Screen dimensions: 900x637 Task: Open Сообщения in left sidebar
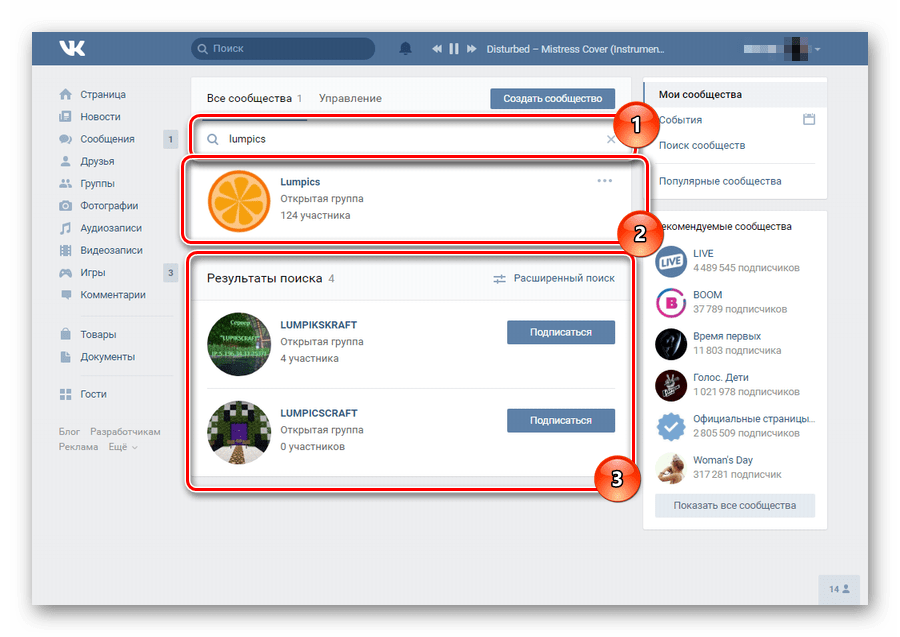pyautogui.click(x=107, y=139)
